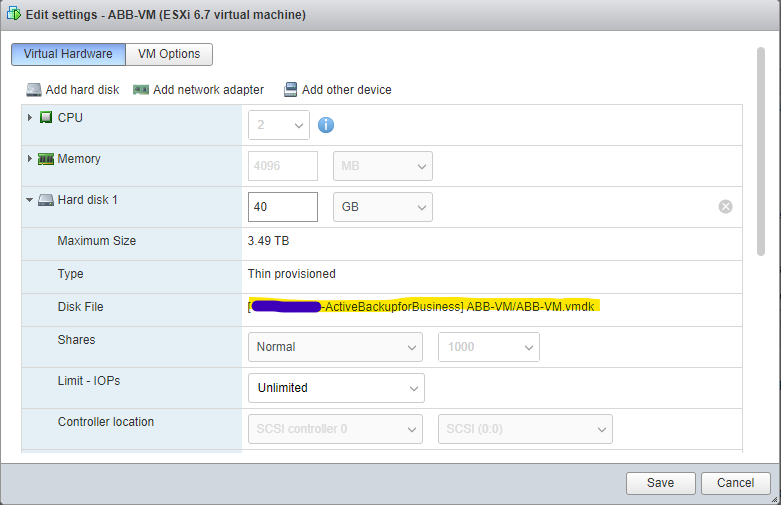Click the CPU info icon
The width and height of the screenshot is (781, 505).
(325, 125)
